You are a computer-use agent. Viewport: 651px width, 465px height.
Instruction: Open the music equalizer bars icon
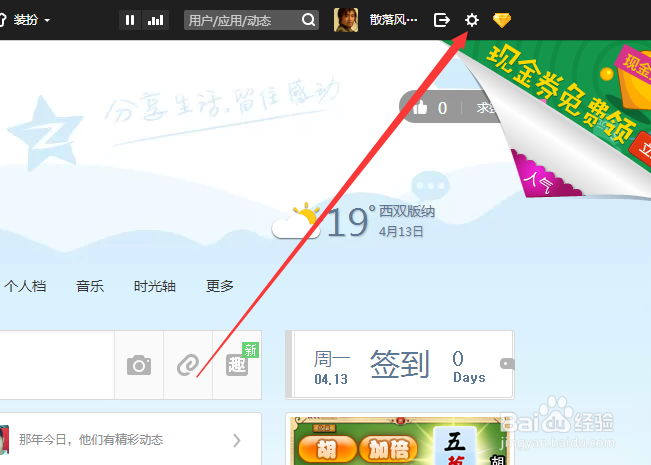coord(155,20)
